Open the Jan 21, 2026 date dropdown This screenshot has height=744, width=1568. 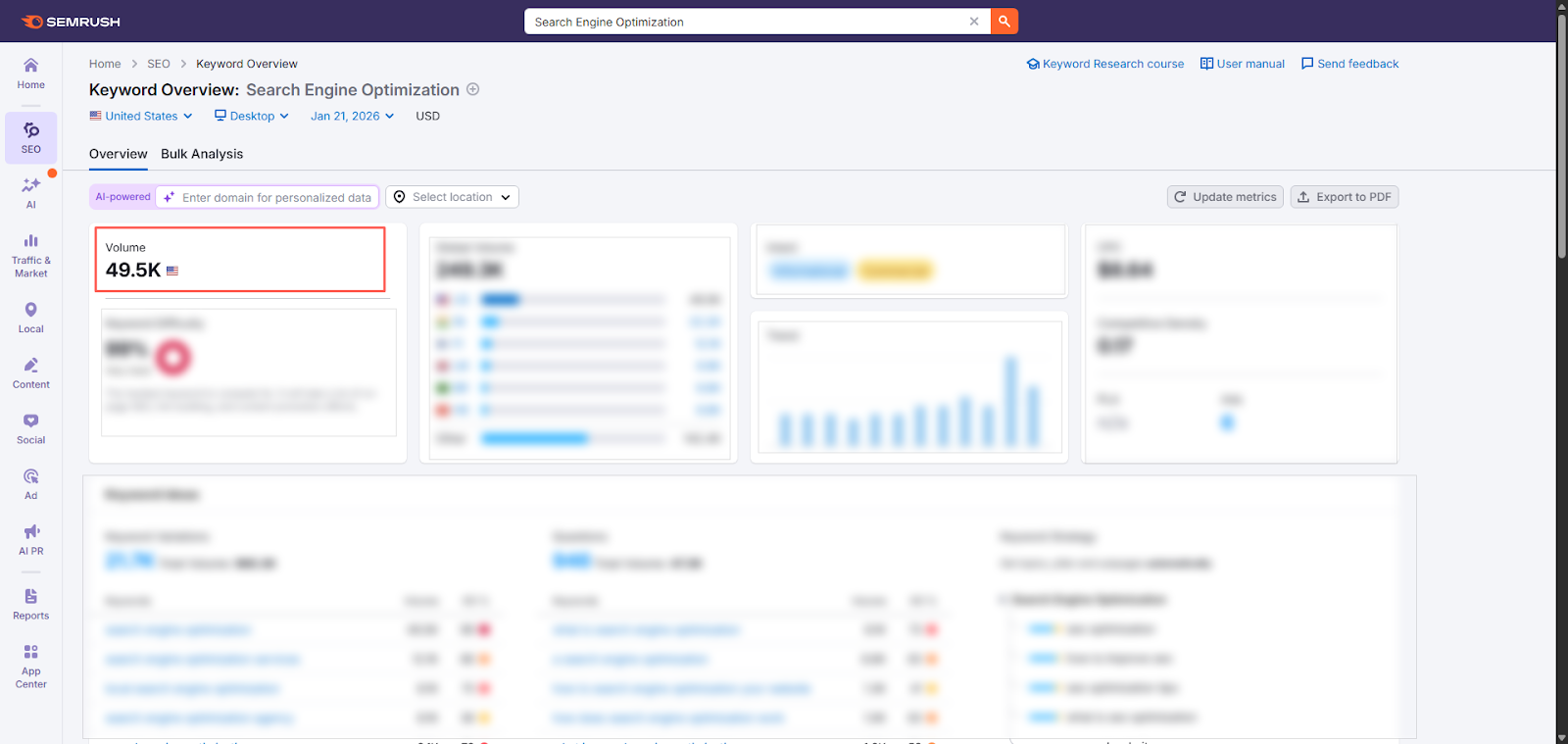coord(352,116)
